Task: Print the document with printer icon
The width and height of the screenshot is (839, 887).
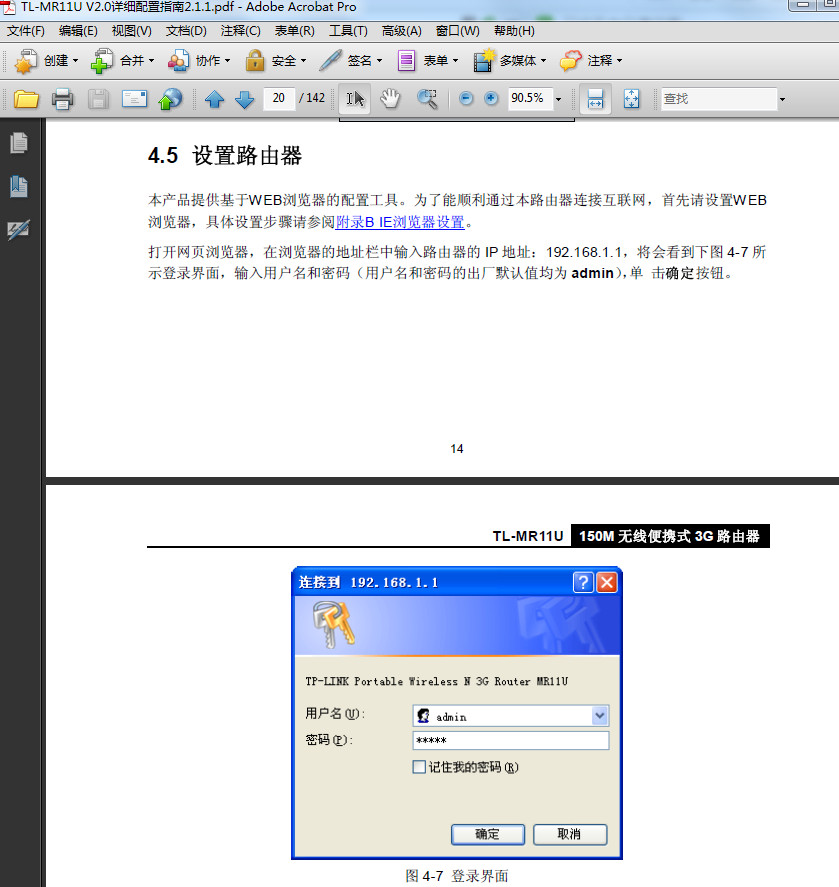Action: pos(62,99)
